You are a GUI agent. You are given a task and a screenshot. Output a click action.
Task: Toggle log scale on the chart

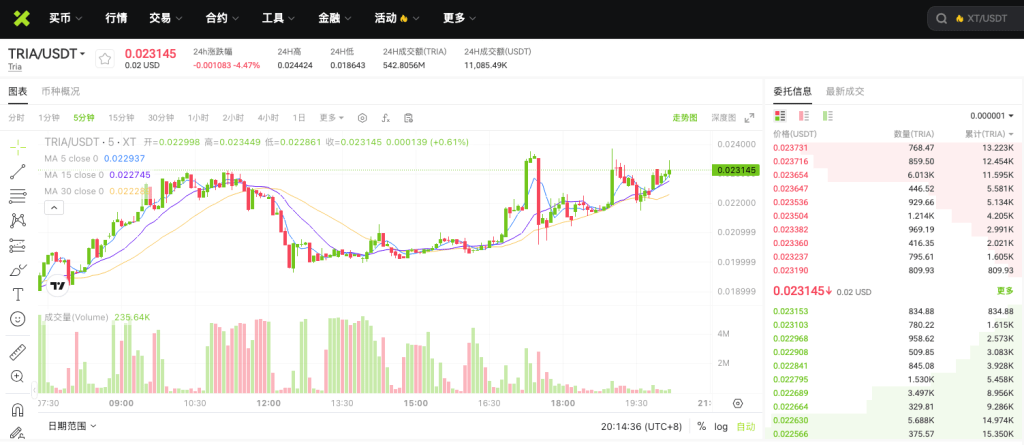tap(721, 427)
